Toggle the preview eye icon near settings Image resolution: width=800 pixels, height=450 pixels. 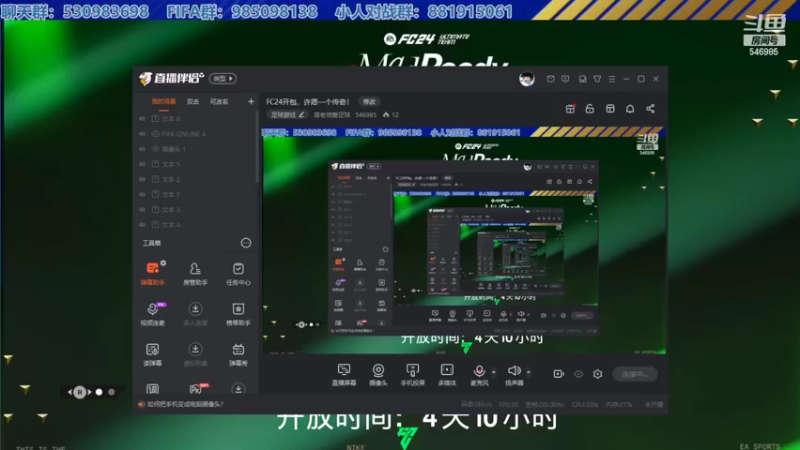[578, 374]
